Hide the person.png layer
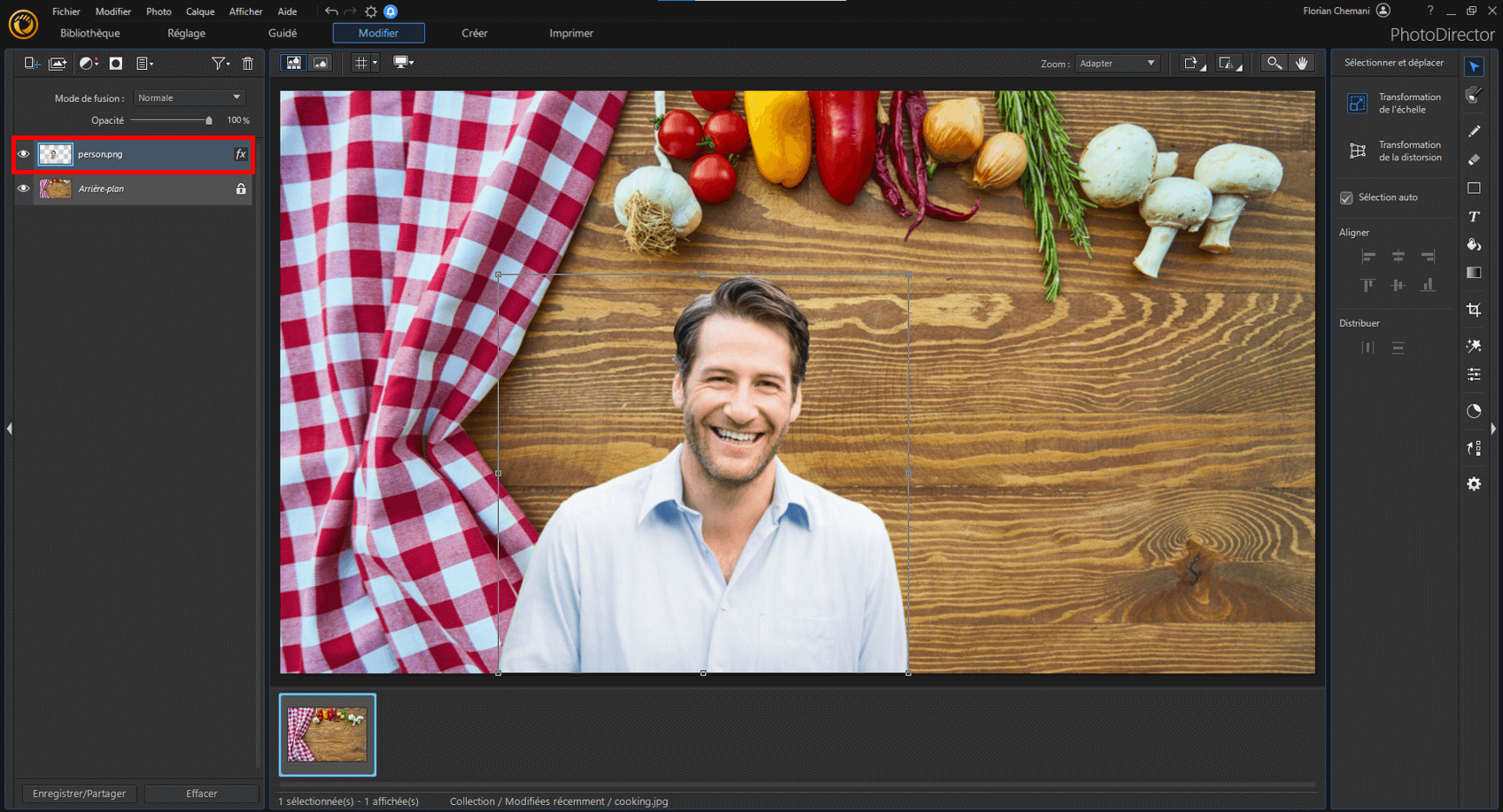This screenshot has width=1503, height=812. pyautogui.click(x=24, y=154)
